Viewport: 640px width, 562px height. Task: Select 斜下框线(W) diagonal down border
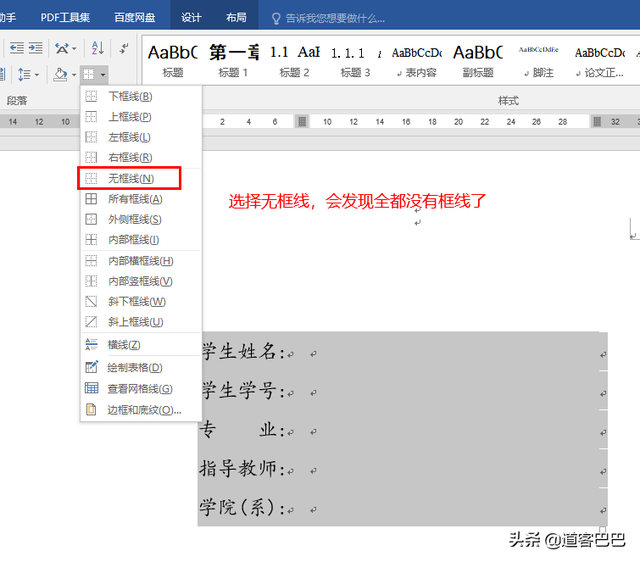pyautogui.click(x=141, y=302)
